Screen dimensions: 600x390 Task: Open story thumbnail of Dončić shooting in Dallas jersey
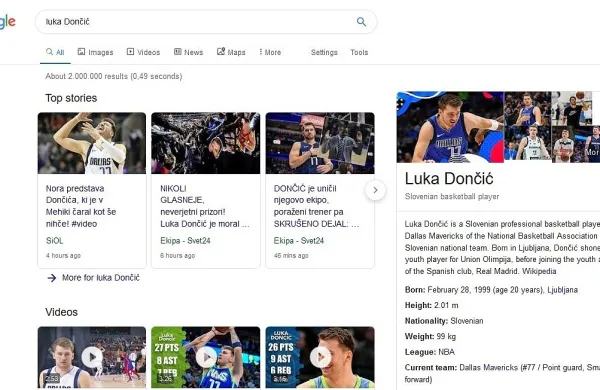pyautogui.click(x=92, y=143)
